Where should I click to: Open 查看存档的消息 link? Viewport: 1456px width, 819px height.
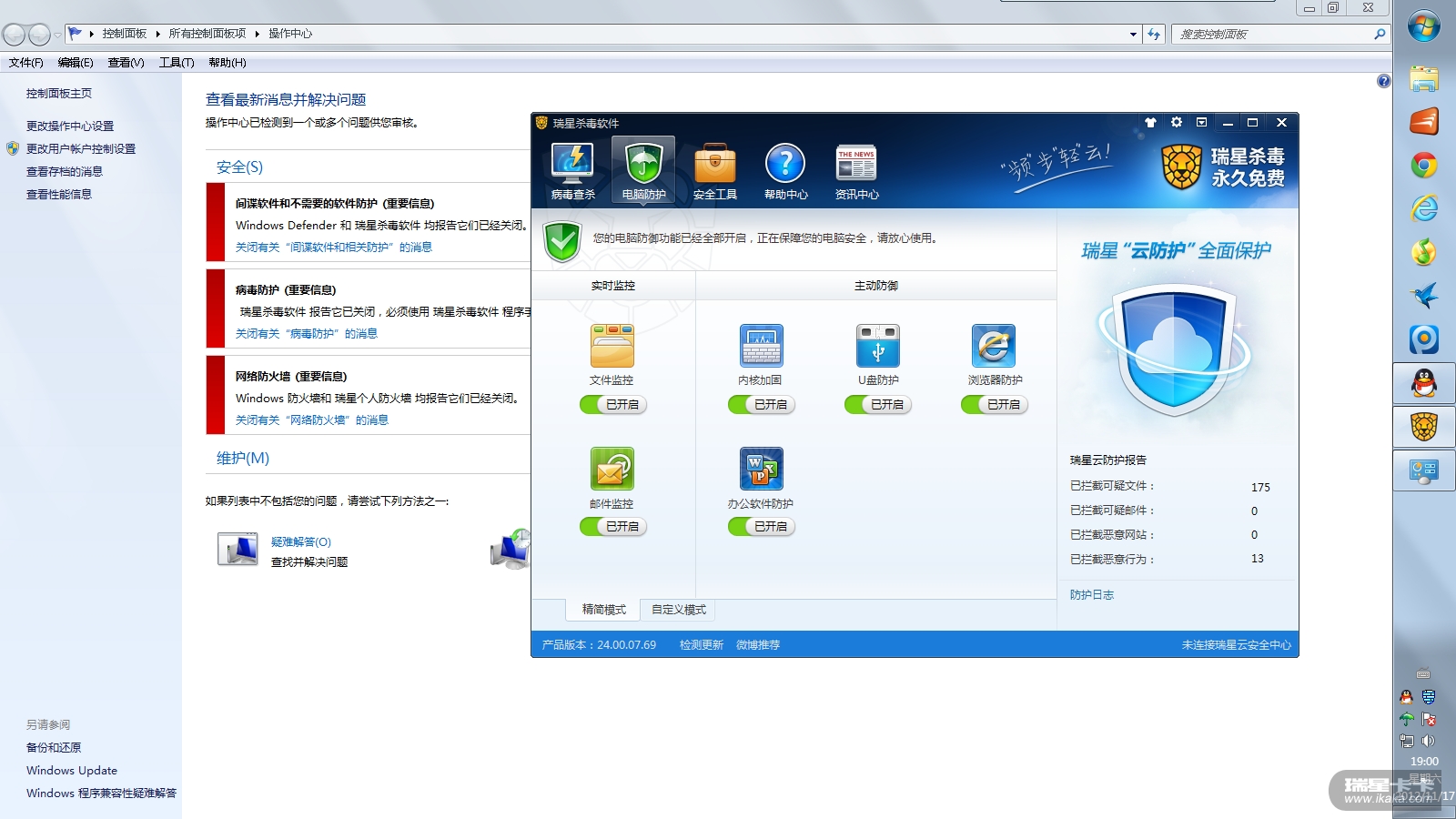(x=65, y=171)
